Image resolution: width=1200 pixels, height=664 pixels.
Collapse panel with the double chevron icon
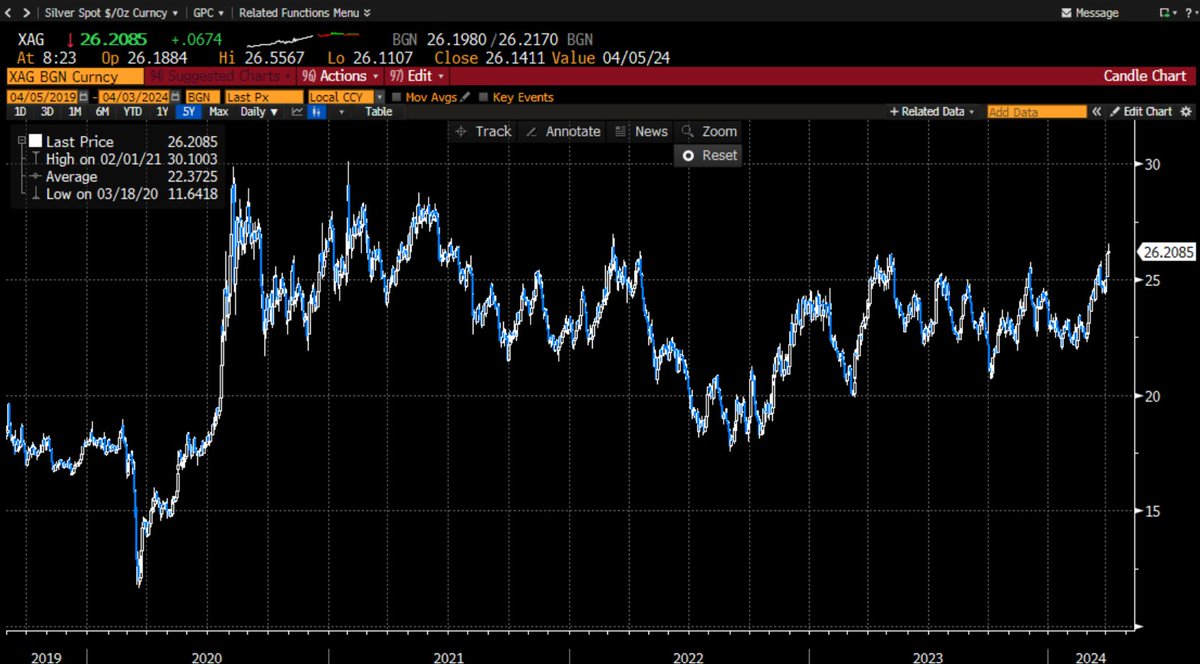coord(1098,112)
